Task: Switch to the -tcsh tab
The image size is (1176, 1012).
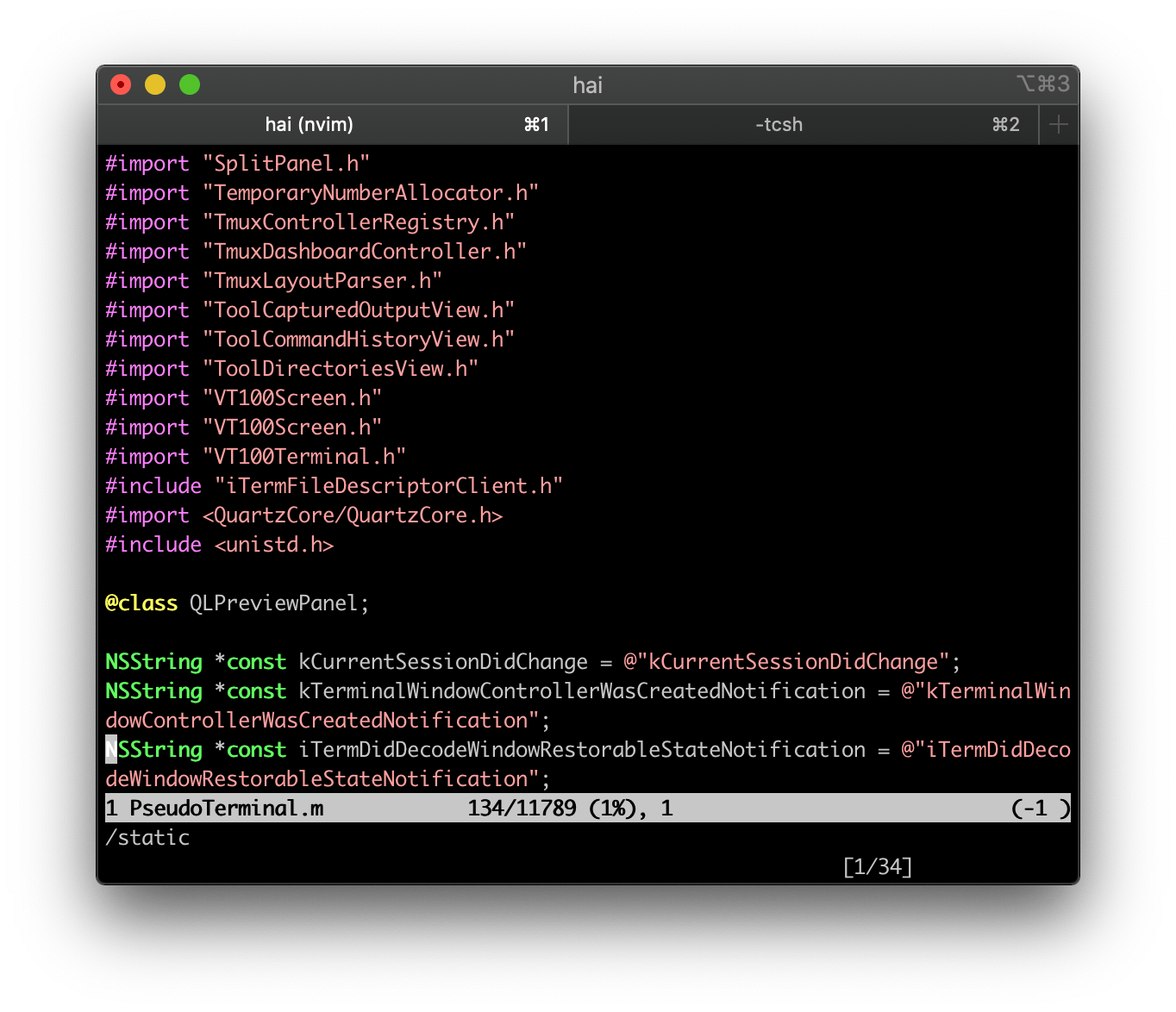Action: point(778,124)
